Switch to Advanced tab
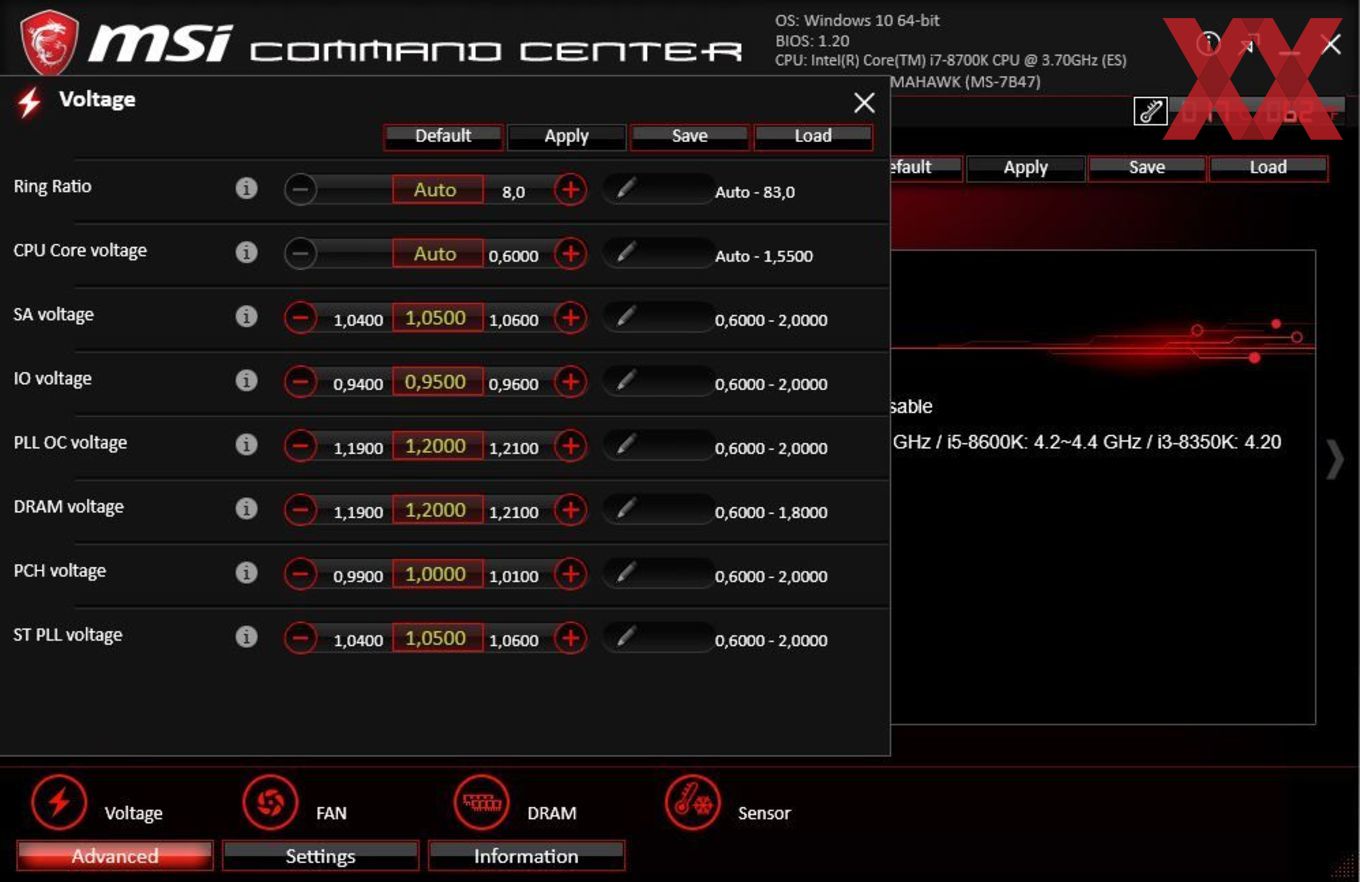 pos(115,856)
